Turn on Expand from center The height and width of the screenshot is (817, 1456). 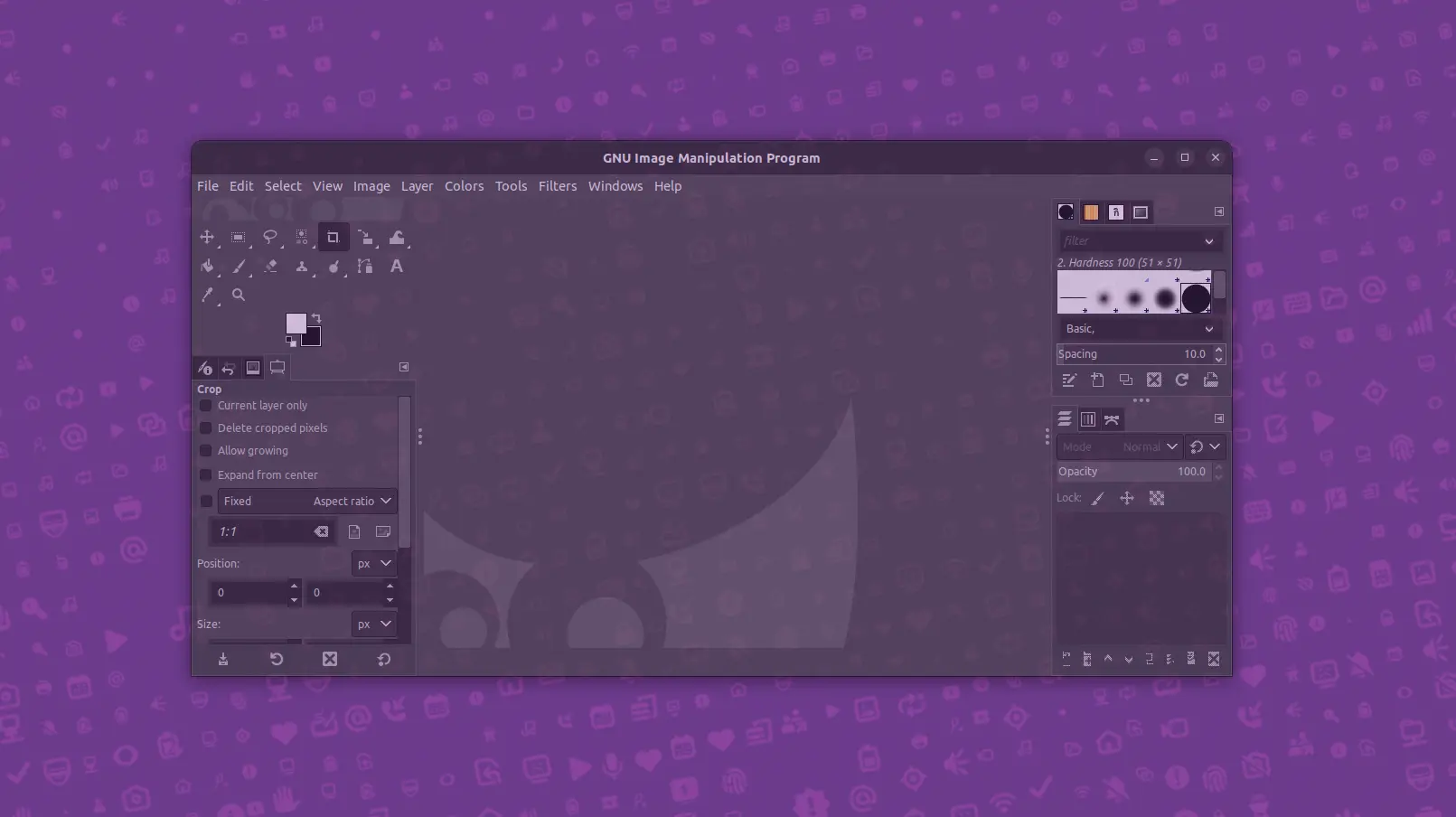(x=205, y=474)
